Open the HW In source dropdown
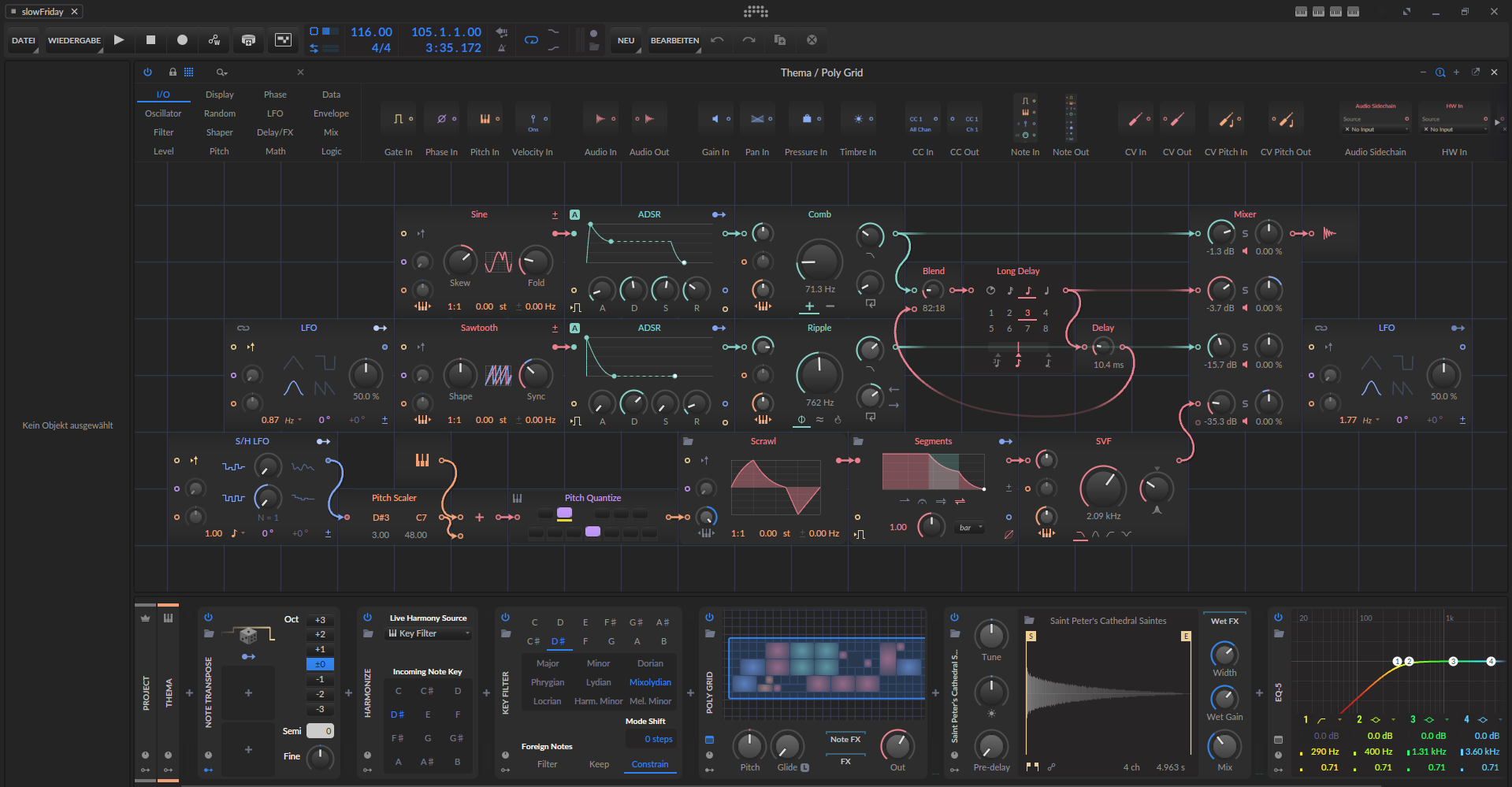Image resolution: width=1512 pixels, height=787 pixels. coord(1454,129)
